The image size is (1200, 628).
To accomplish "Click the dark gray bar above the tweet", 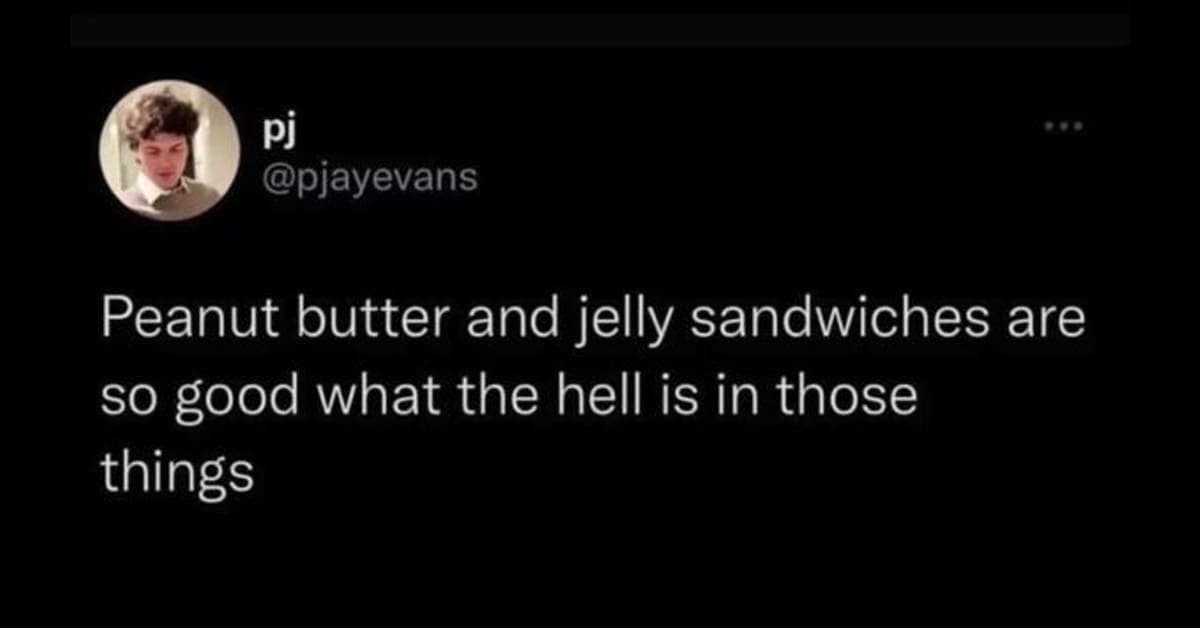I will [x=600, y=29].
